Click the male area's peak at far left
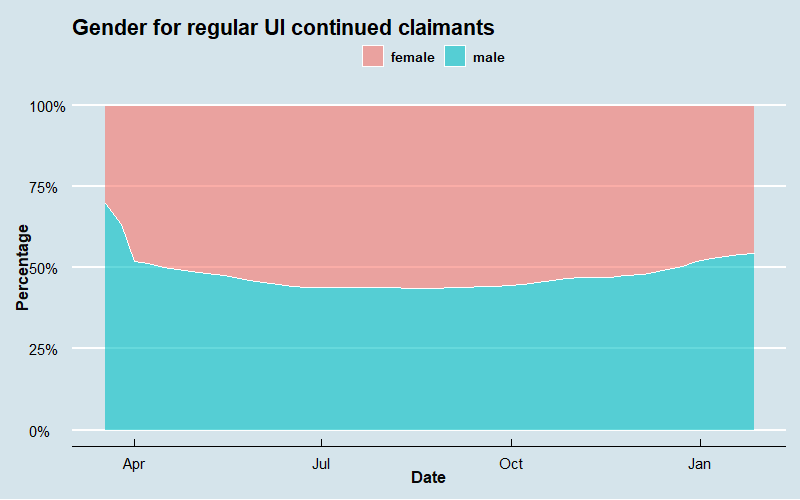This screenshot has height=500, width=800. (x=106, y=207)
